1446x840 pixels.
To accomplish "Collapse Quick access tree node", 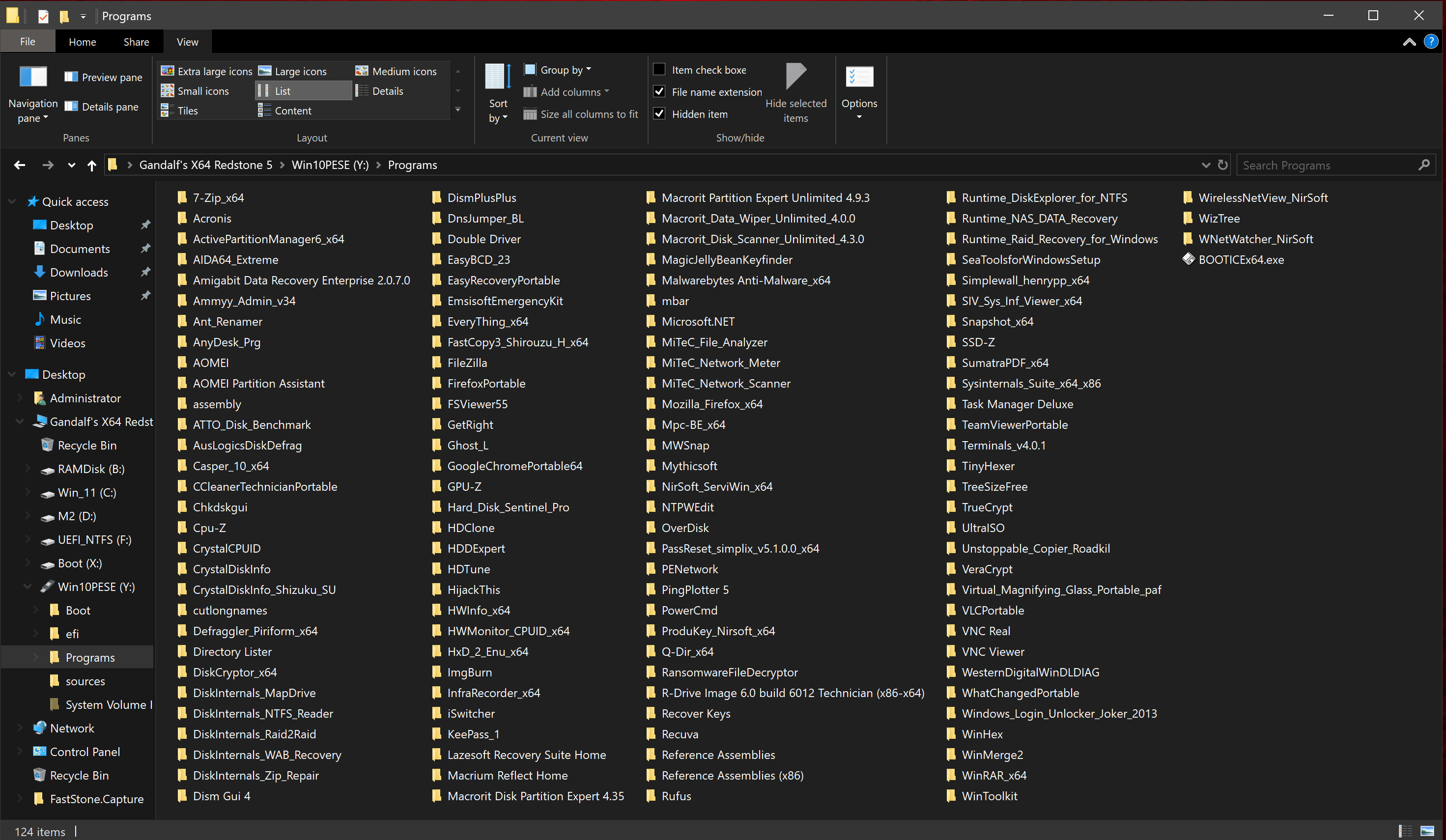I will coord(12,201).
